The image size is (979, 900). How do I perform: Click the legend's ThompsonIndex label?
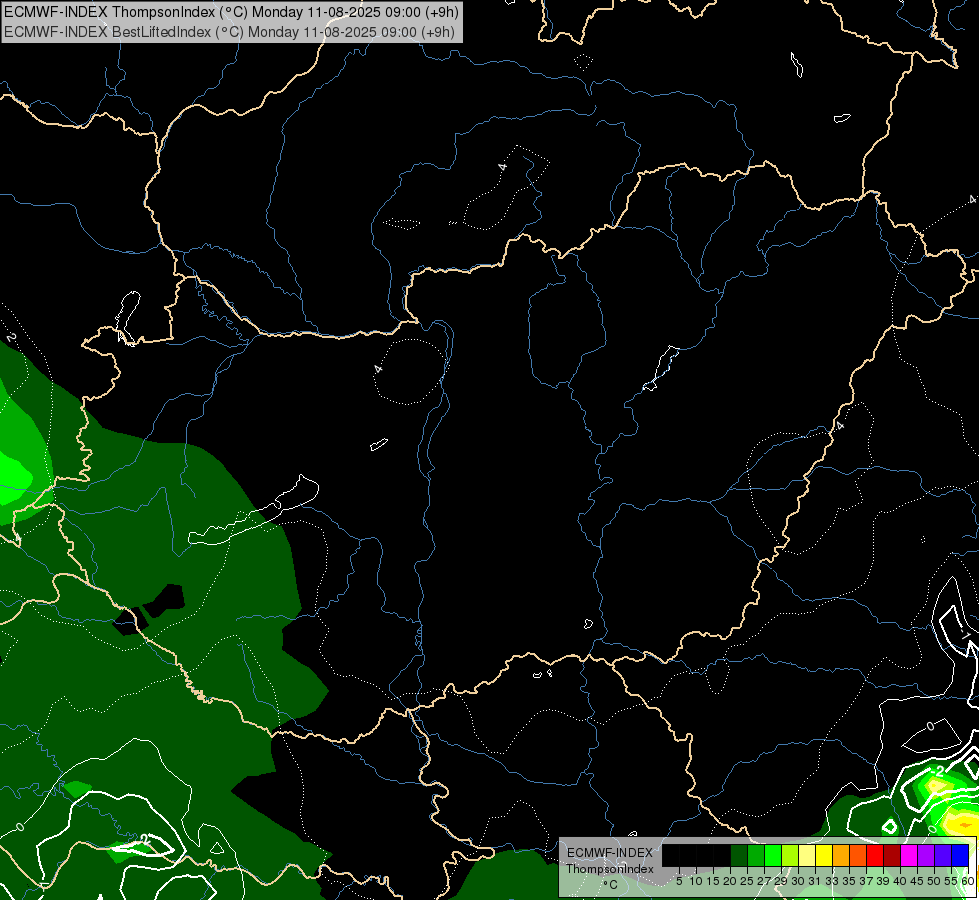tap(610, 869)
